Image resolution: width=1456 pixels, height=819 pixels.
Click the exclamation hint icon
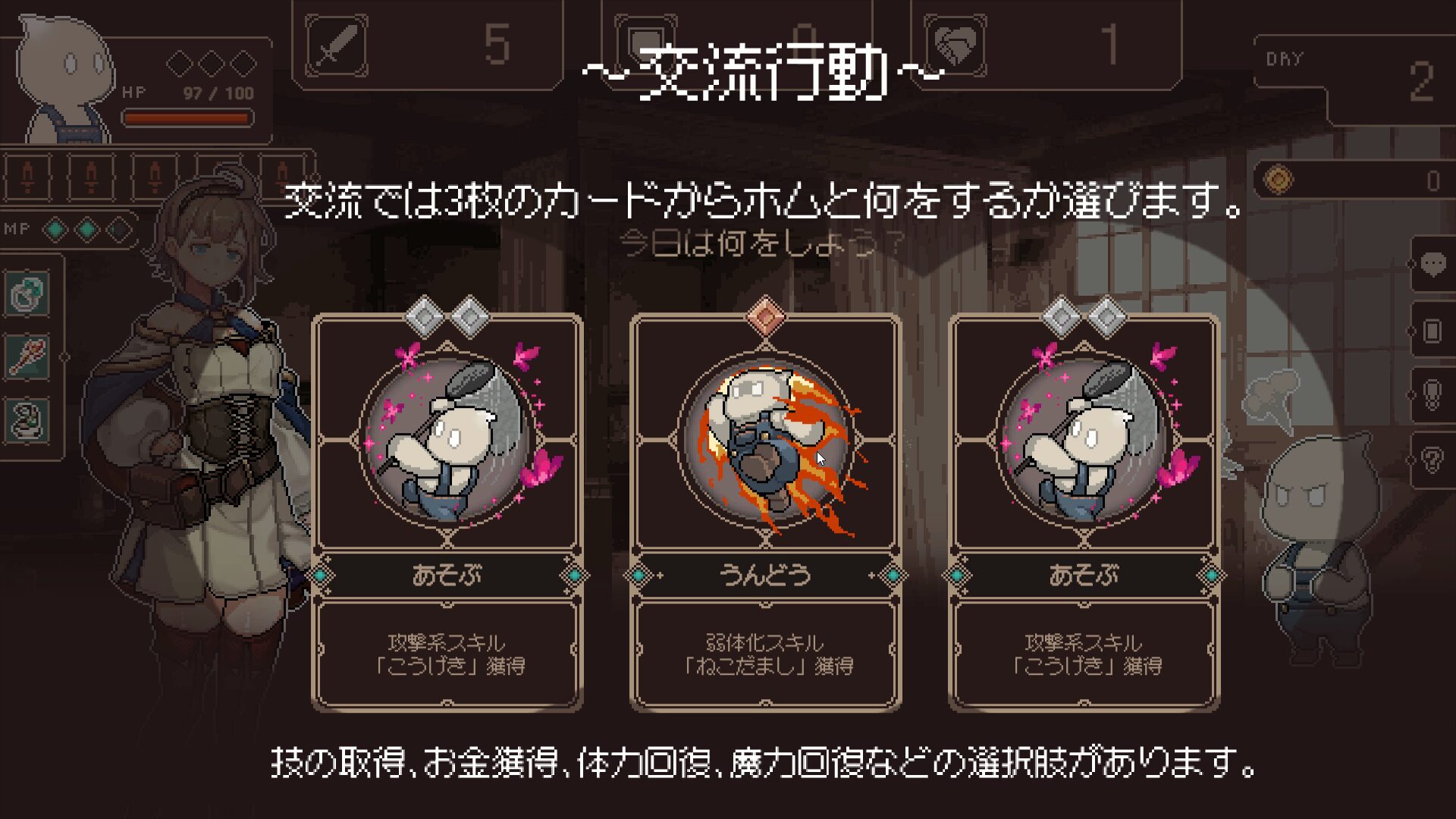pos(1432,395)
